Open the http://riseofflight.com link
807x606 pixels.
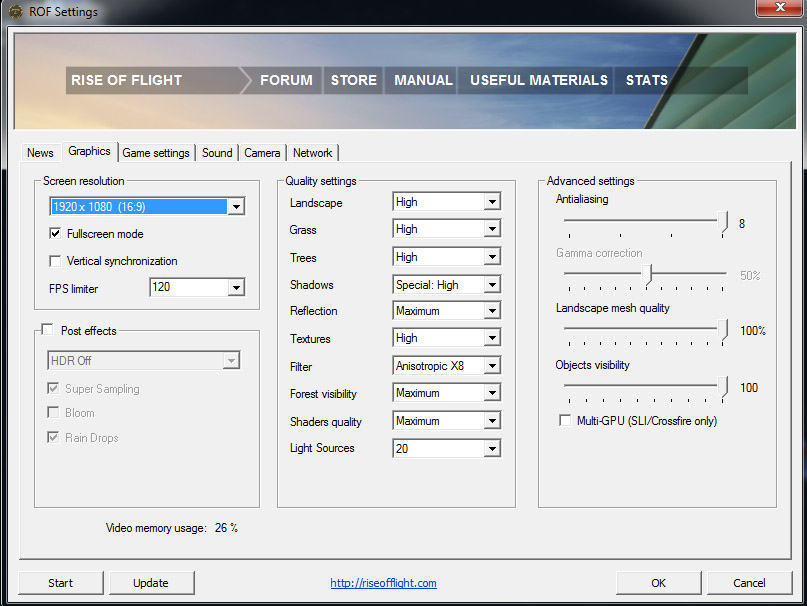click(383, 583)
